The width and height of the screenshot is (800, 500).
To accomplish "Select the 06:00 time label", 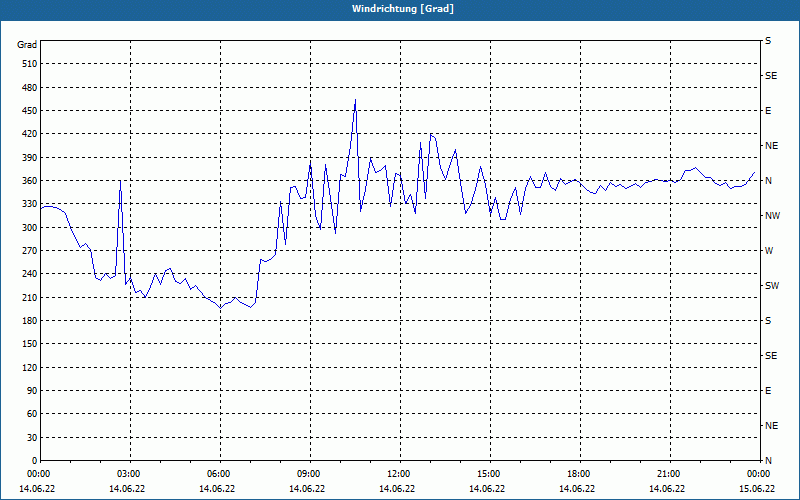I will click(x=217, y=474).
